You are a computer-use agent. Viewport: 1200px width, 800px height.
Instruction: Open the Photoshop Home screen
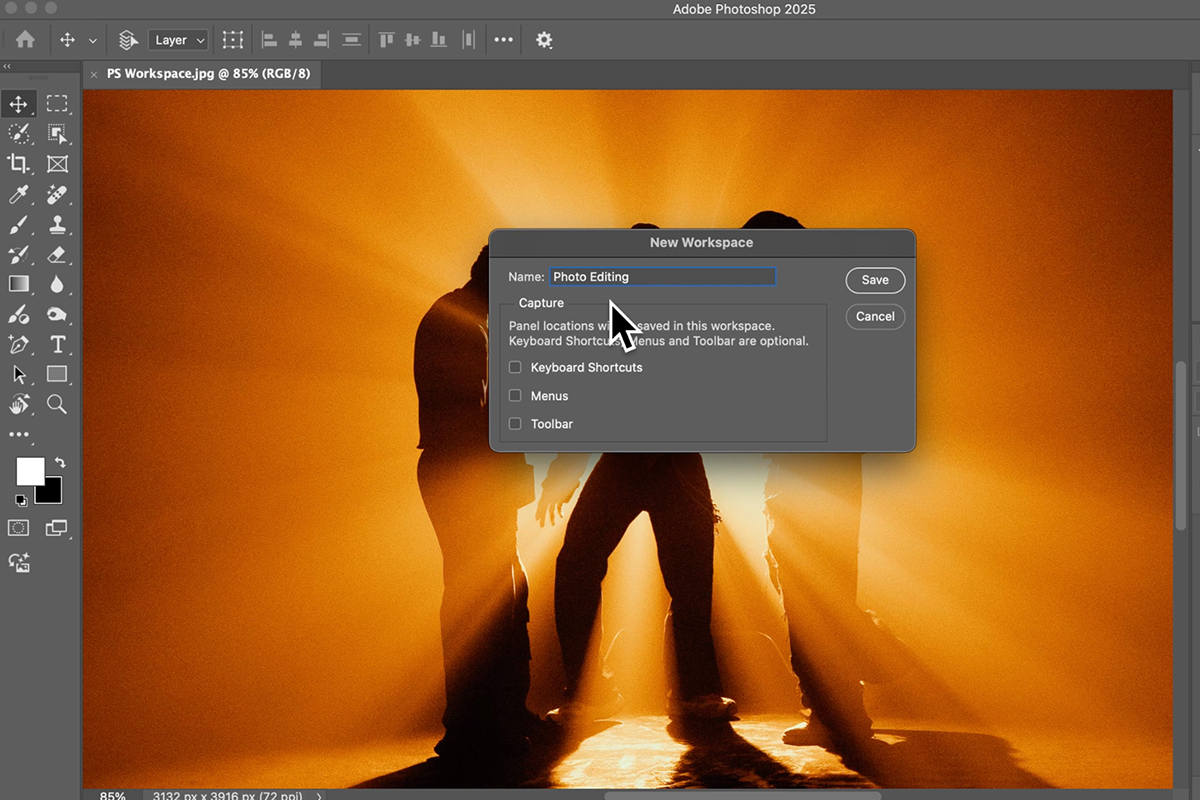pyautogui.click(x=25, y=40)
